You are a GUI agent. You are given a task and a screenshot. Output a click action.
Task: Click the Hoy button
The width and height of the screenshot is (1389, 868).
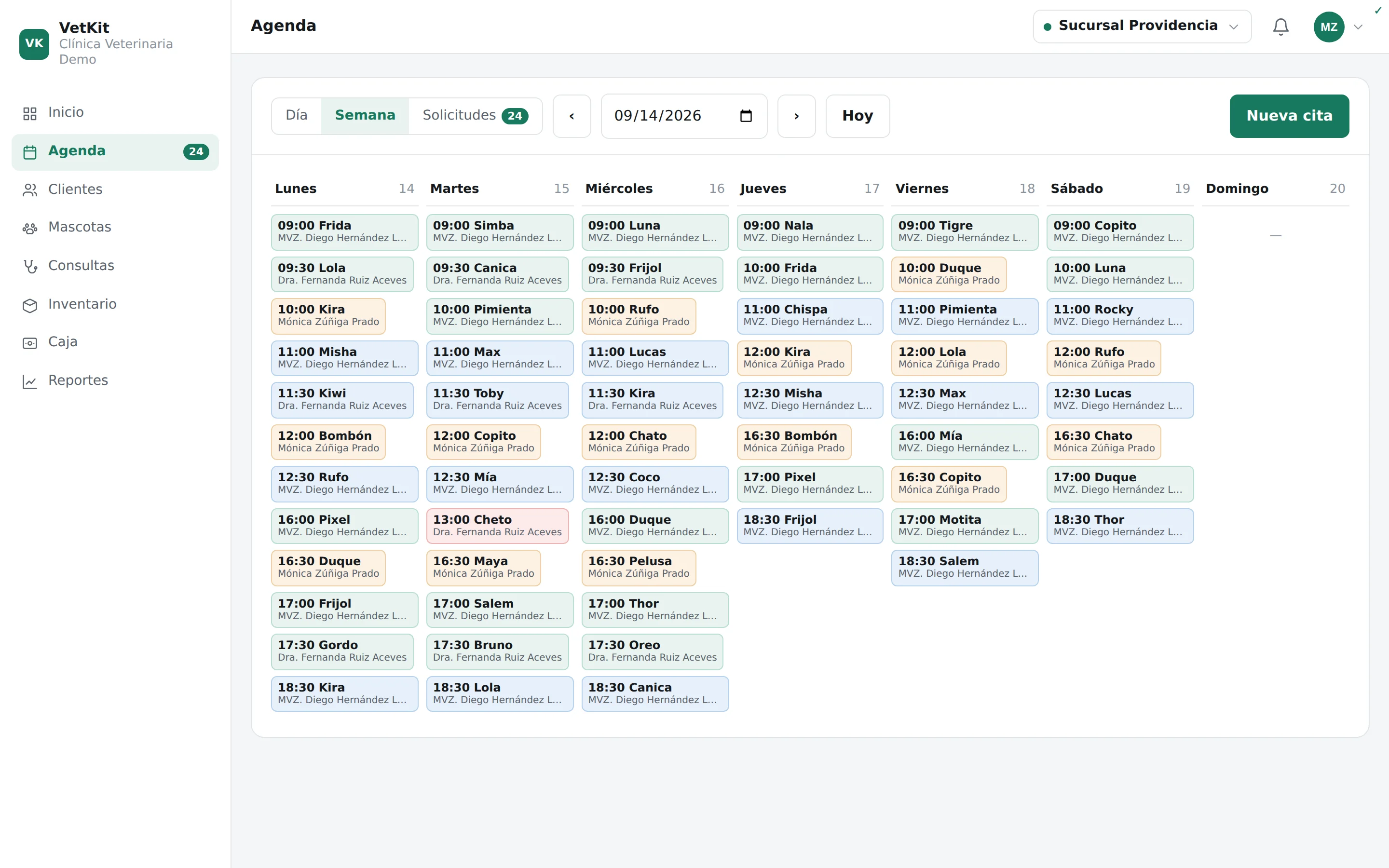click(x=858, y=116)
